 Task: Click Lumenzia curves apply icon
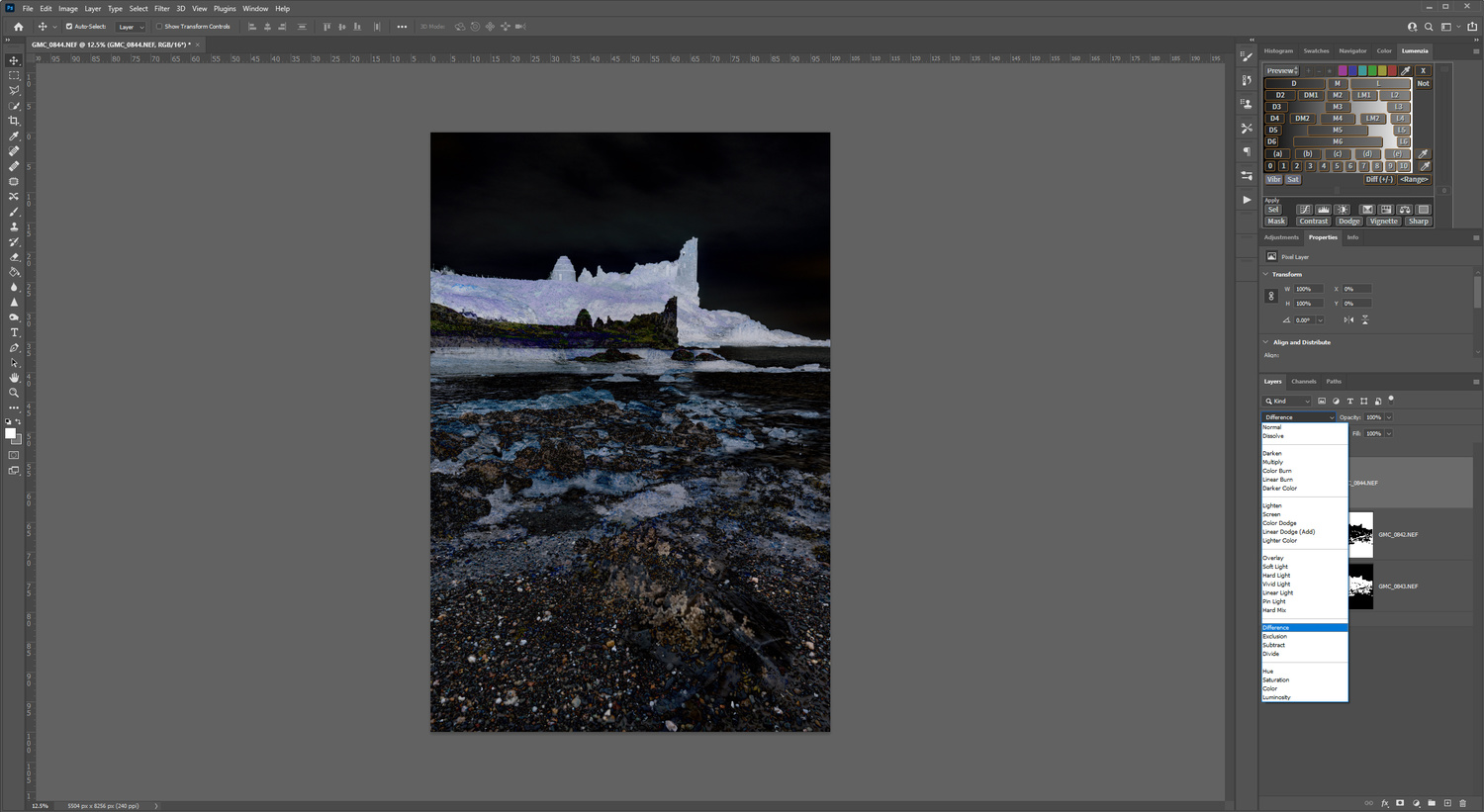pos(1305,209)
